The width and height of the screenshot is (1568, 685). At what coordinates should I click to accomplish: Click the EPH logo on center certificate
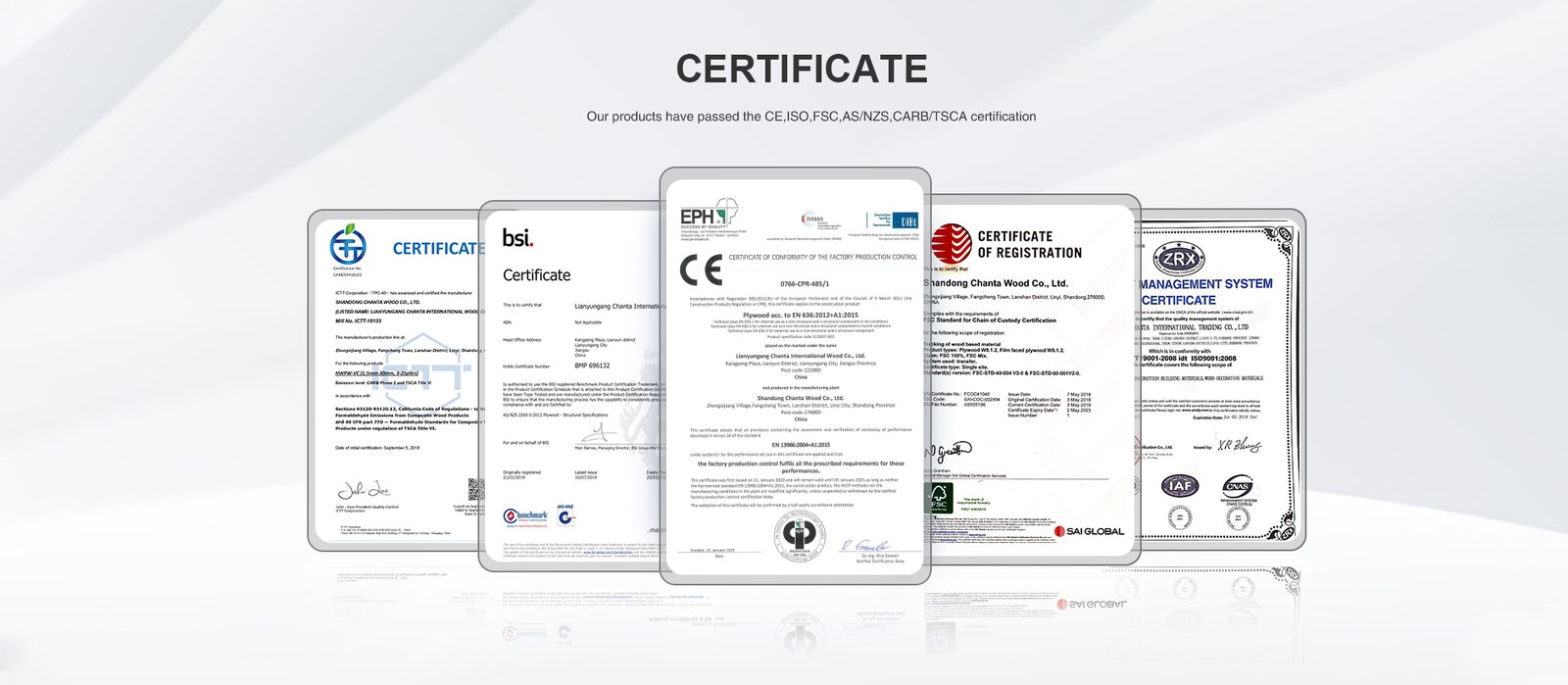click(709, 217)
